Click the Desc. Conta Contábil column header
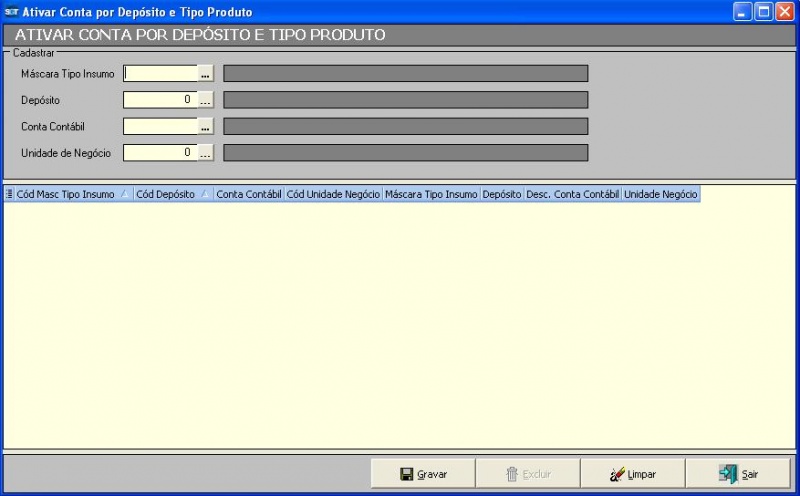800x496 pixels. click(573, 195)
